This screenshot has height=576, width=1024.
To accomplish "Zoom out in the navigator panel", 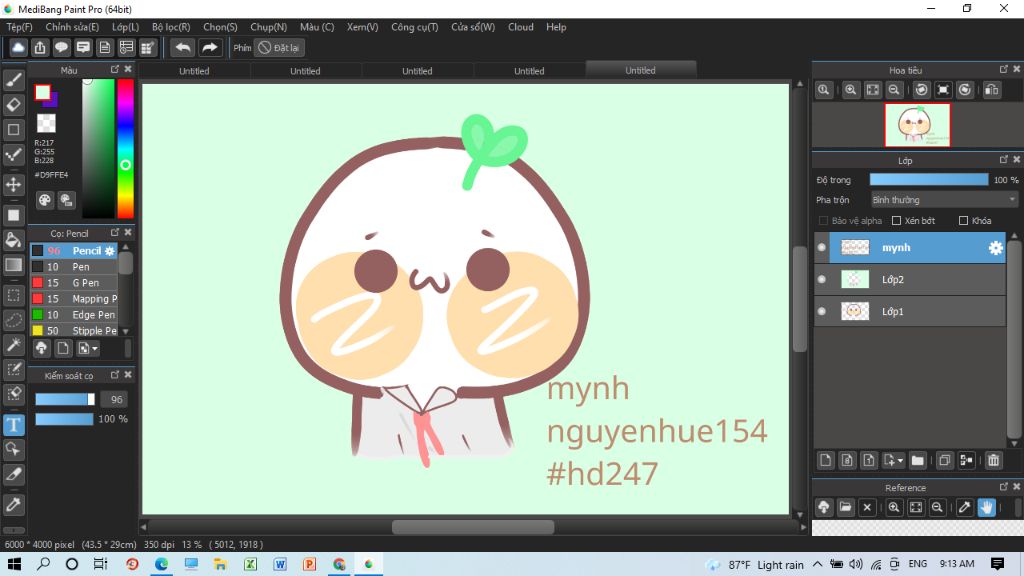I will tap(894, 90).
